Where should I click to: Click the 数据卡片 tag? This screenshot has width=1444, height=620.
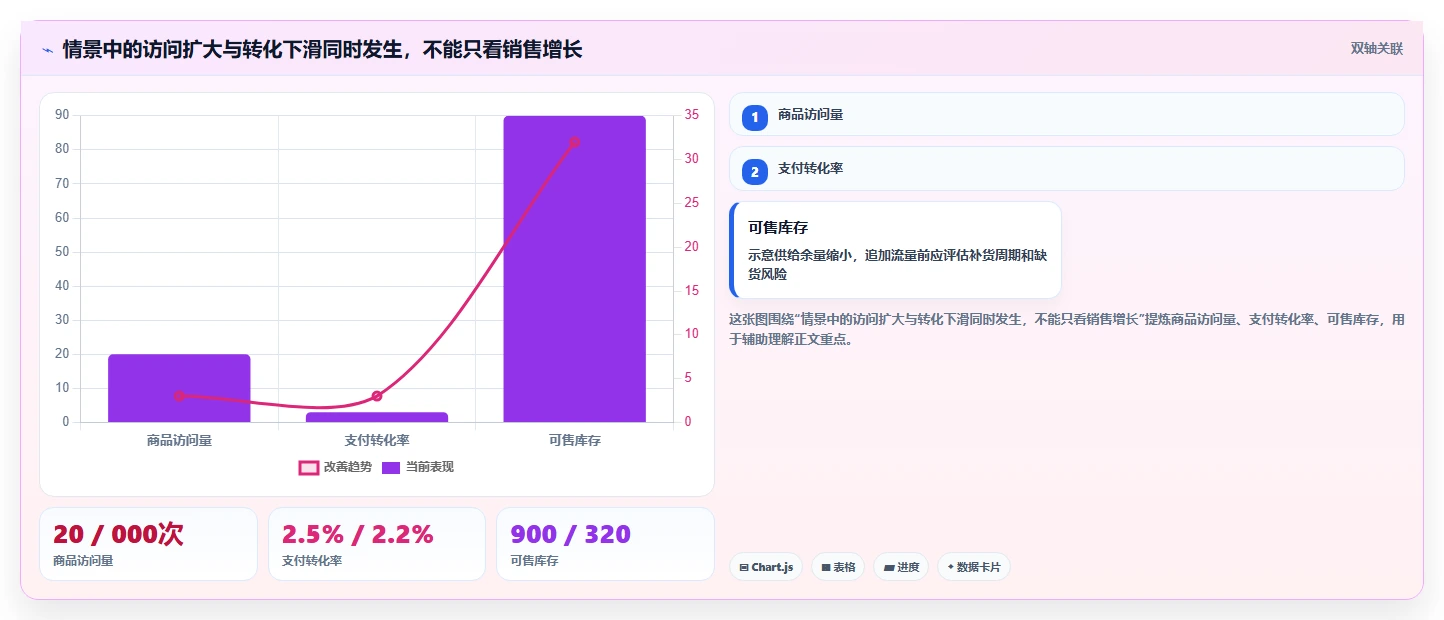[974, 567]
